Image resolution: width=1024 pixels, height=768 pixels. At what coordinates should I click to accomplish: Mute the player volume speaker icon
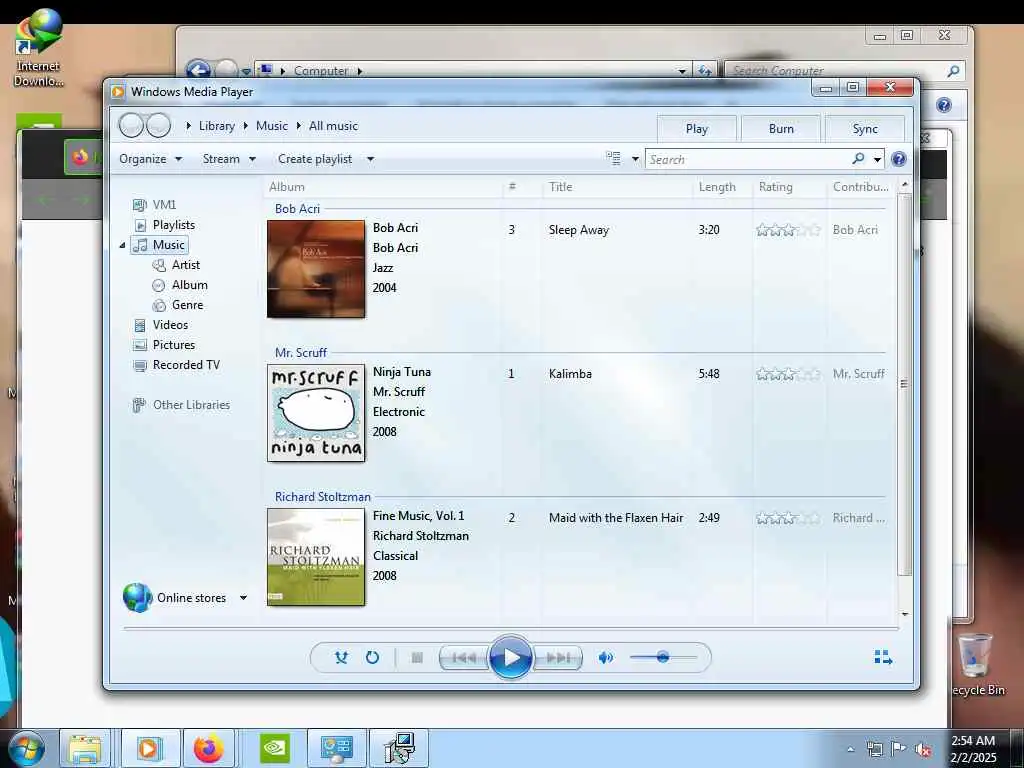tap(605, 658)
